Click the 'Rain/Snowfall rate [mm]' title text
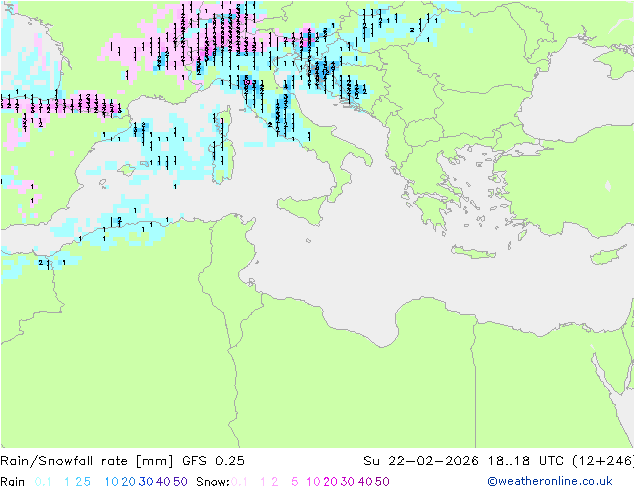634x490 pixels. coord(87,461)
